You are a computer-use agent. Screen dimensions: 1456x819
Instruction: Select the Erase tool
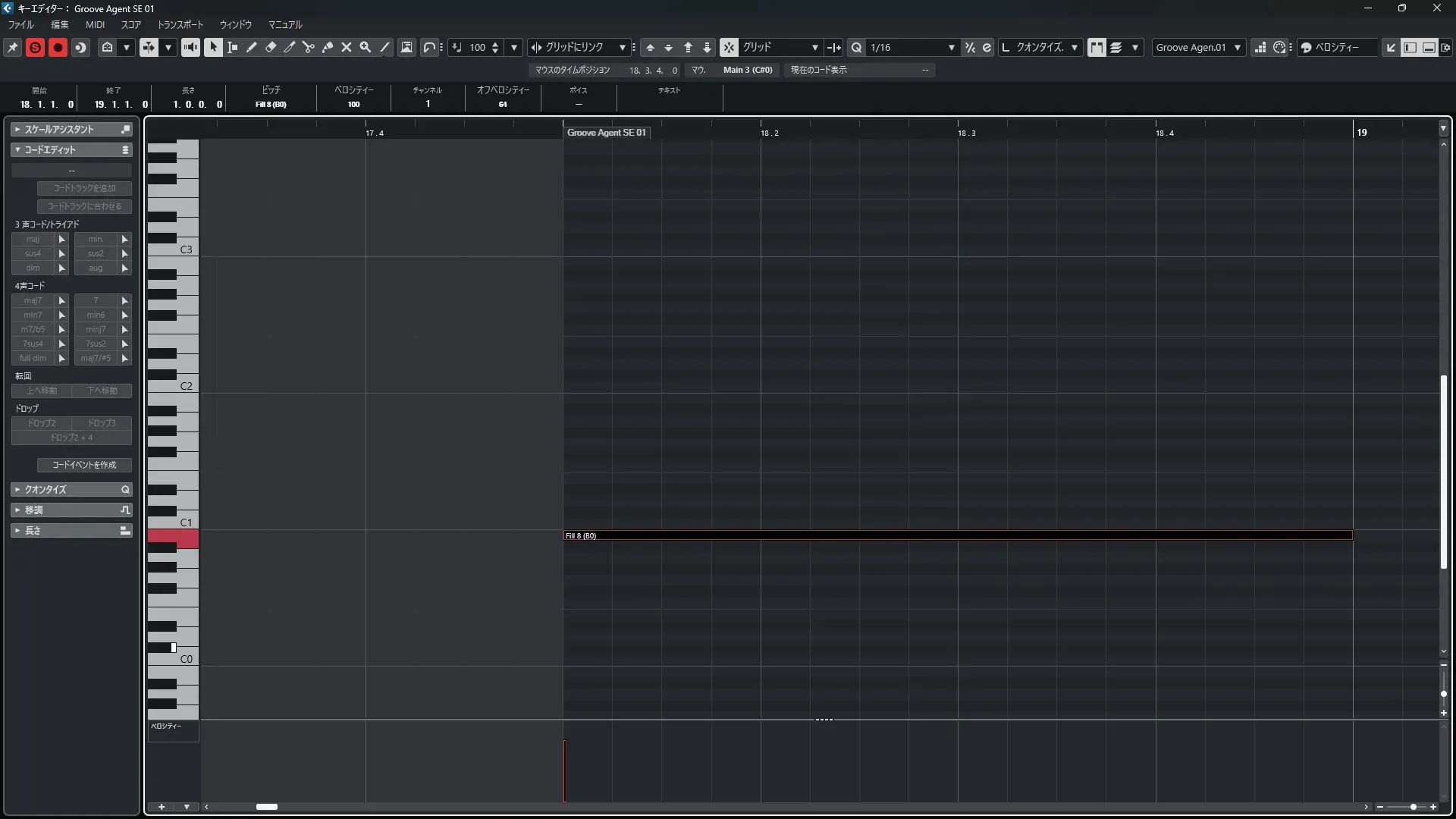[271, 47]
